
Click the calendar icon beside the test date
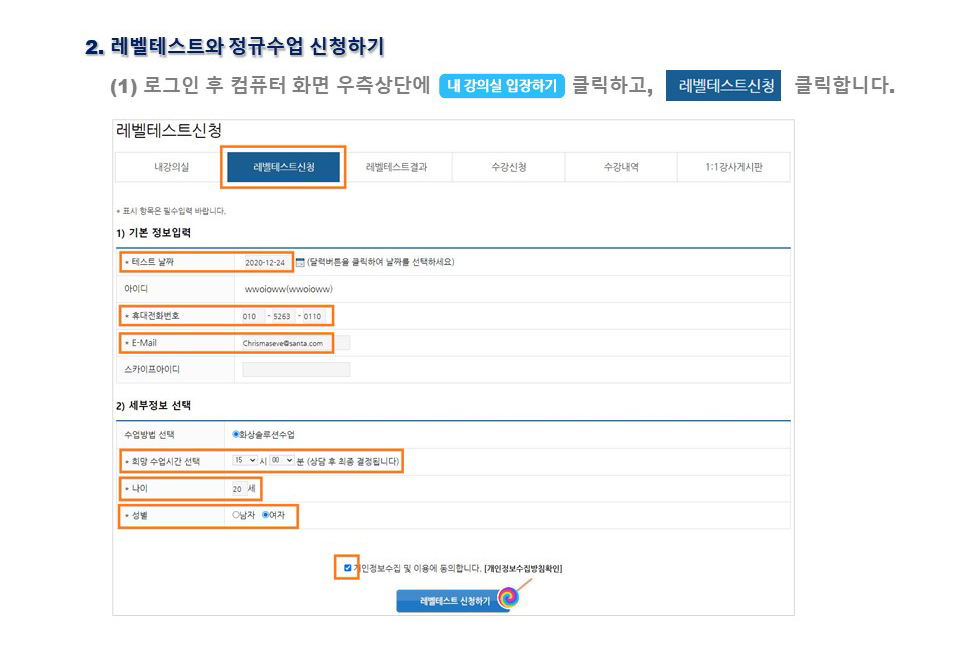point(300,262)
